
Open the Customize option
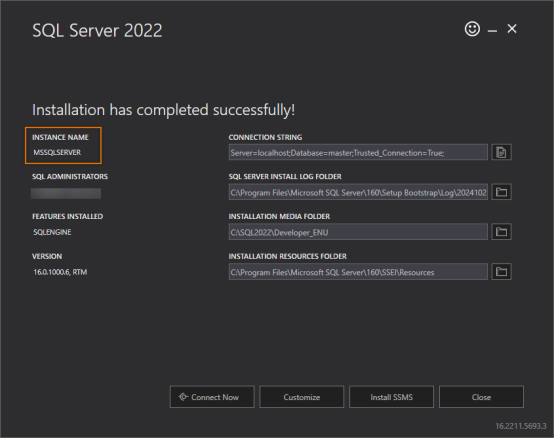(x=302, y=397)
